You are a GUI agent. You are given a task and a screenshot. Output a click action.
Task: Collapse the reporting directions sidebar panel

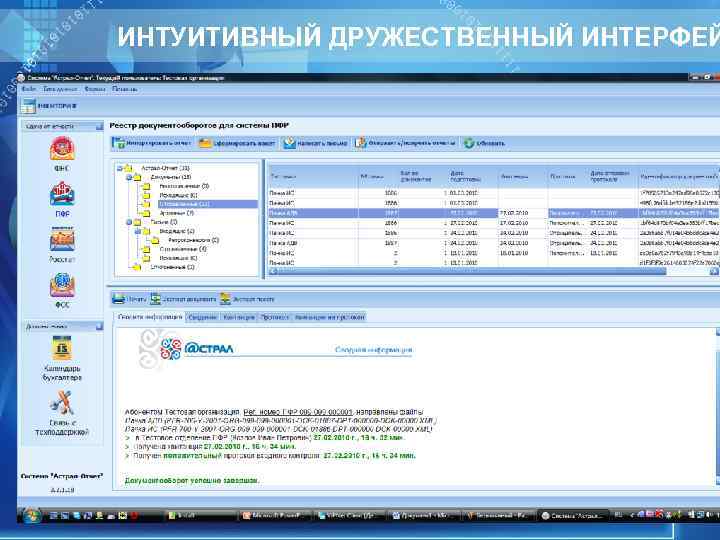pos(99,126)
